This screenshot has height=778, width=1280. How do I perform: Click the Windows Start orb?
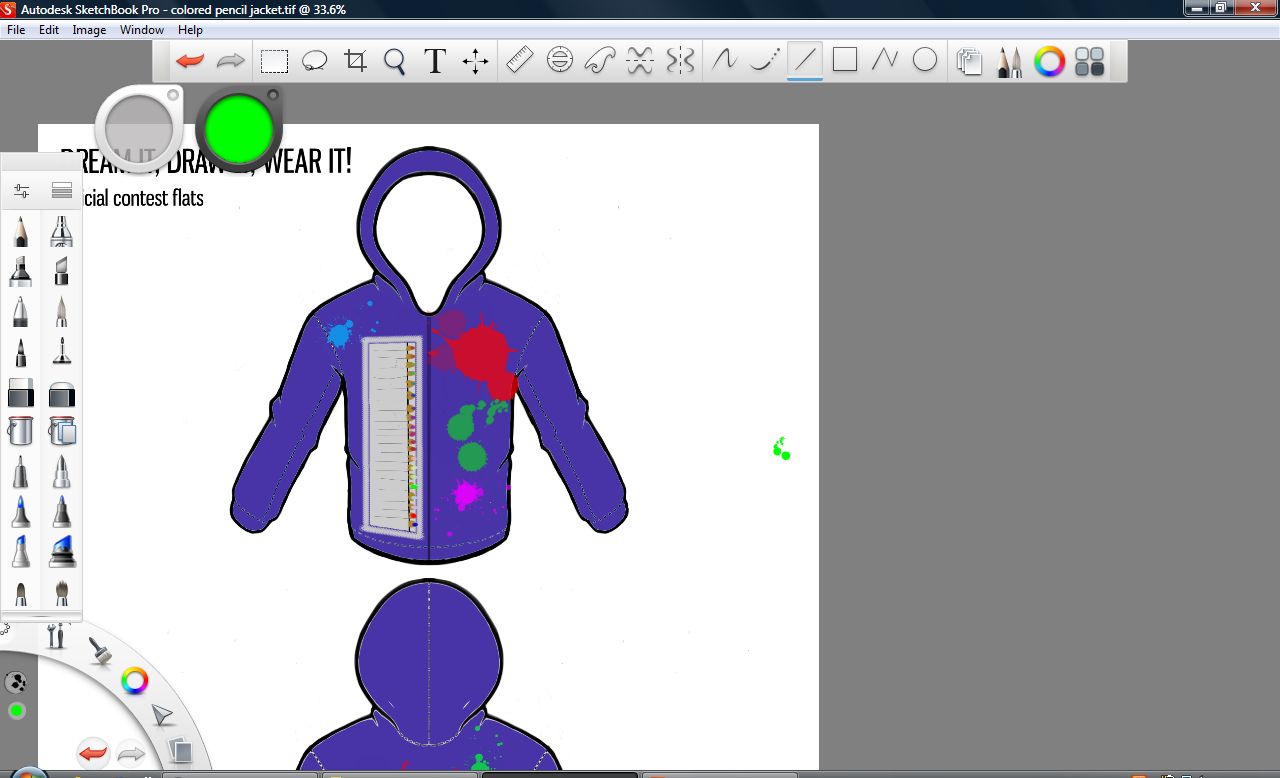(x=28, y=773)
